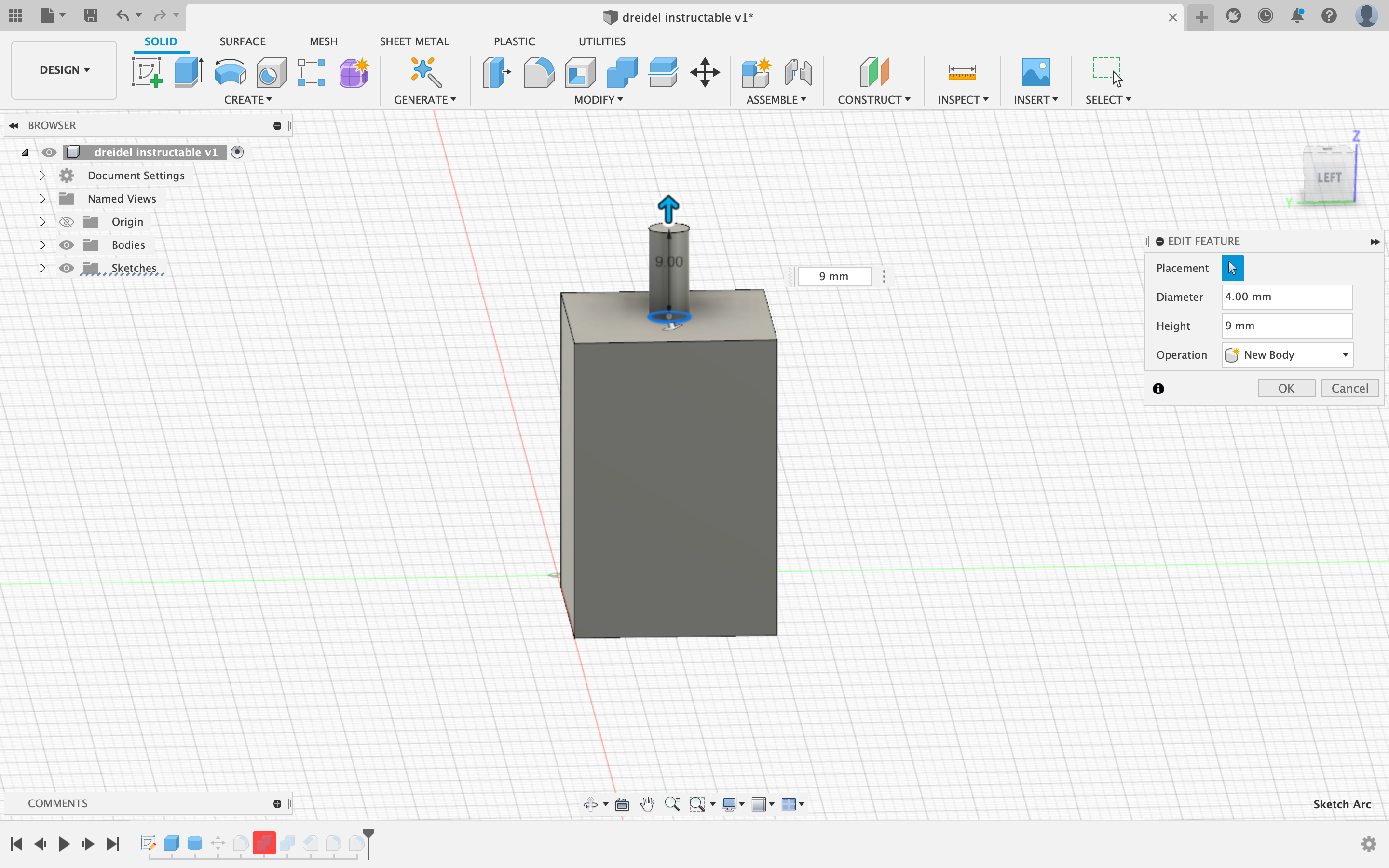This screenshot has height=868, width=1389.
Task: Expand the Document Settings tree item
Action: coord(41,176)
